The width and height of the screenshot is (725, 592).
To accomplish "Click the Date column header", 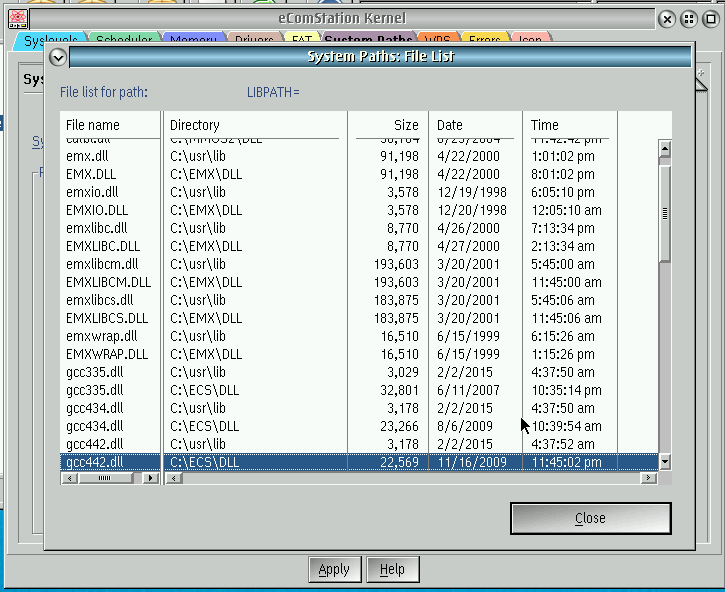I will (475, 125).
